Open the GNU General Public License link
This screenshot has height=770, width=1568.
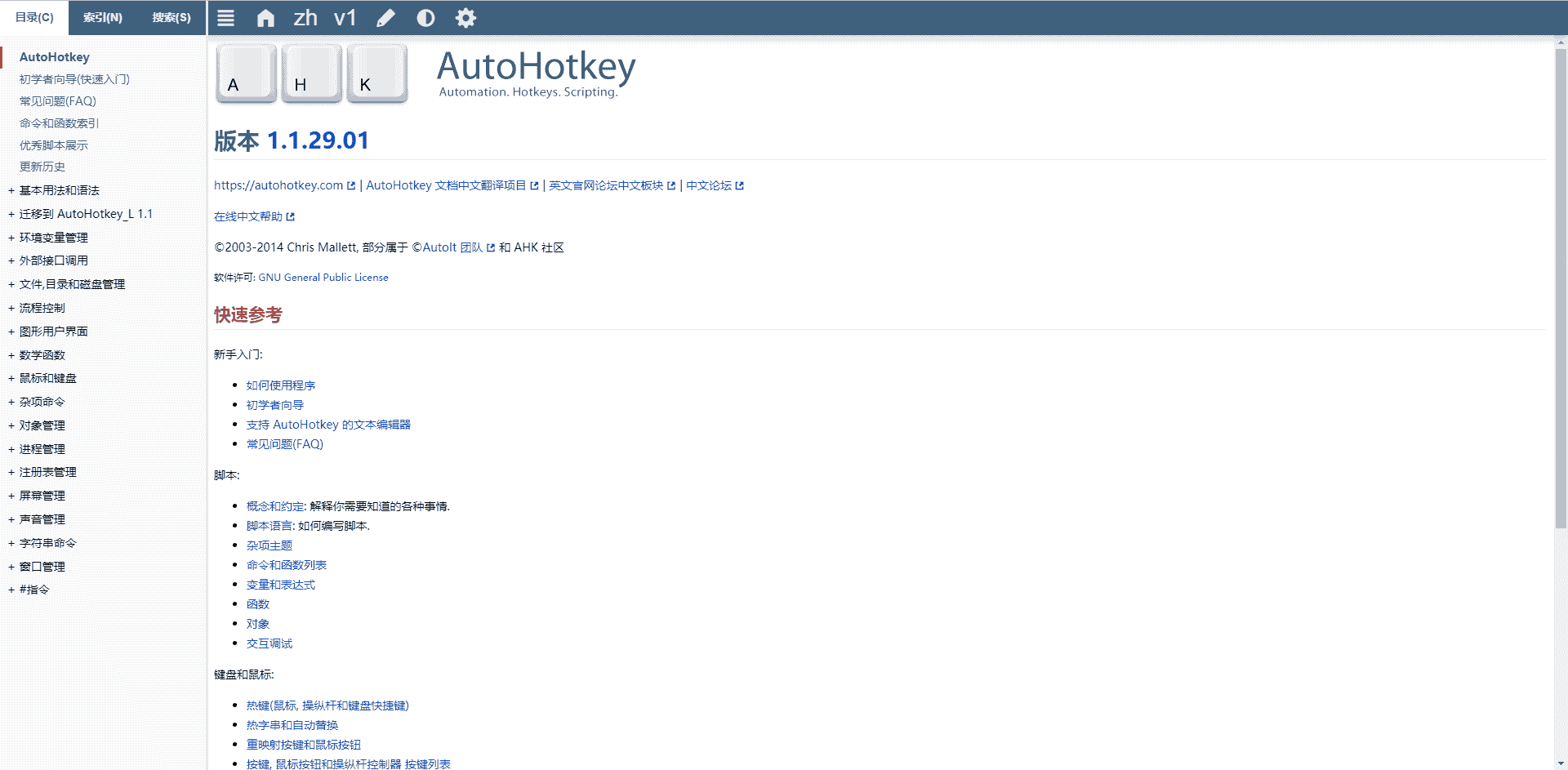[x=323, y=278]
